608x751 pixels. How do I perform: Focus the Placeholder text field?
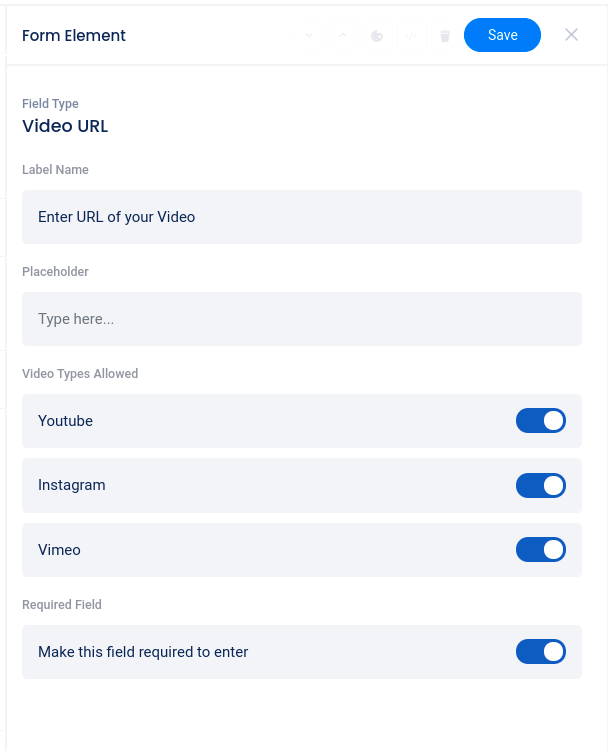(302, 319)
